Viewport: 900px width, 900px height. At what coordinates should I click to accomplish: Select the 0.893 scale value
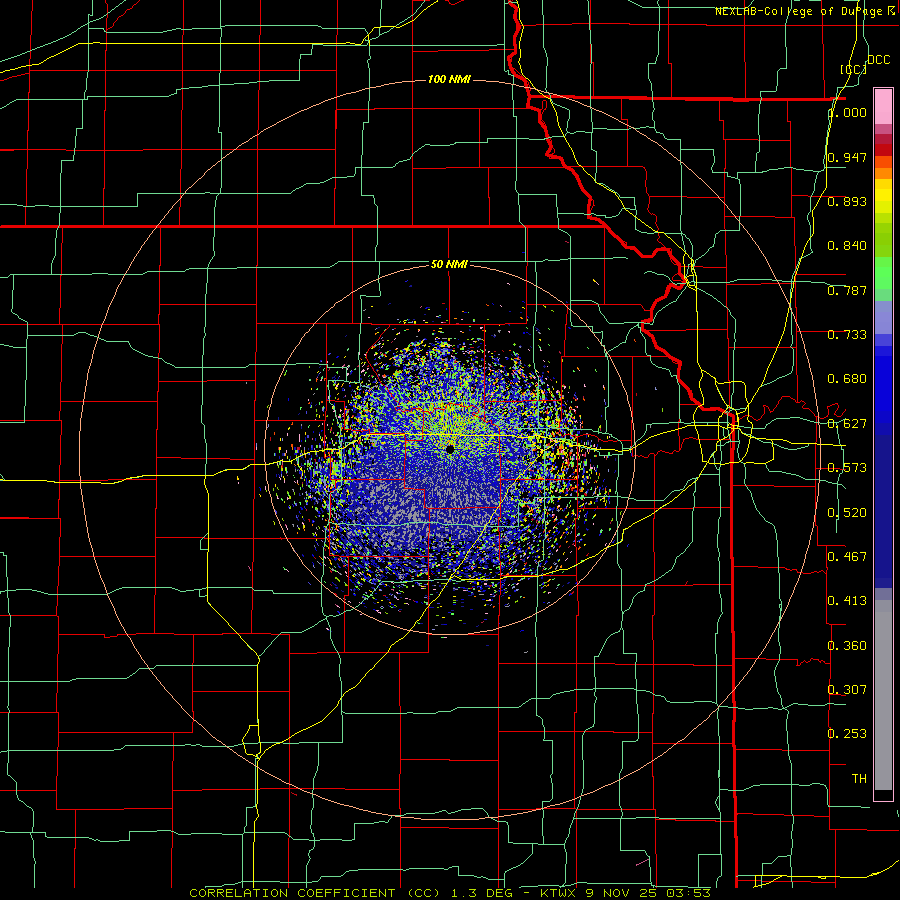(847, 201)
